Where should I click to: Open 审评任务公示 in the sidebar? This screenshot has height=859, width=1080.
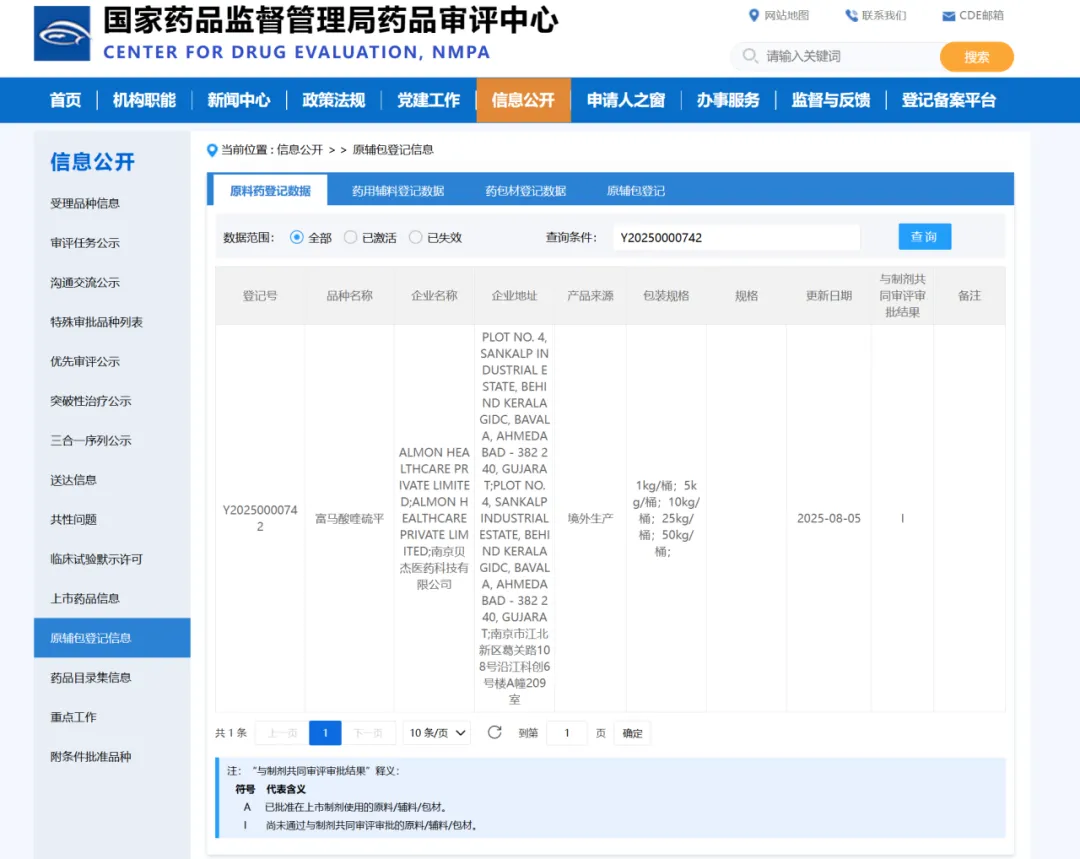pos(85,242)
